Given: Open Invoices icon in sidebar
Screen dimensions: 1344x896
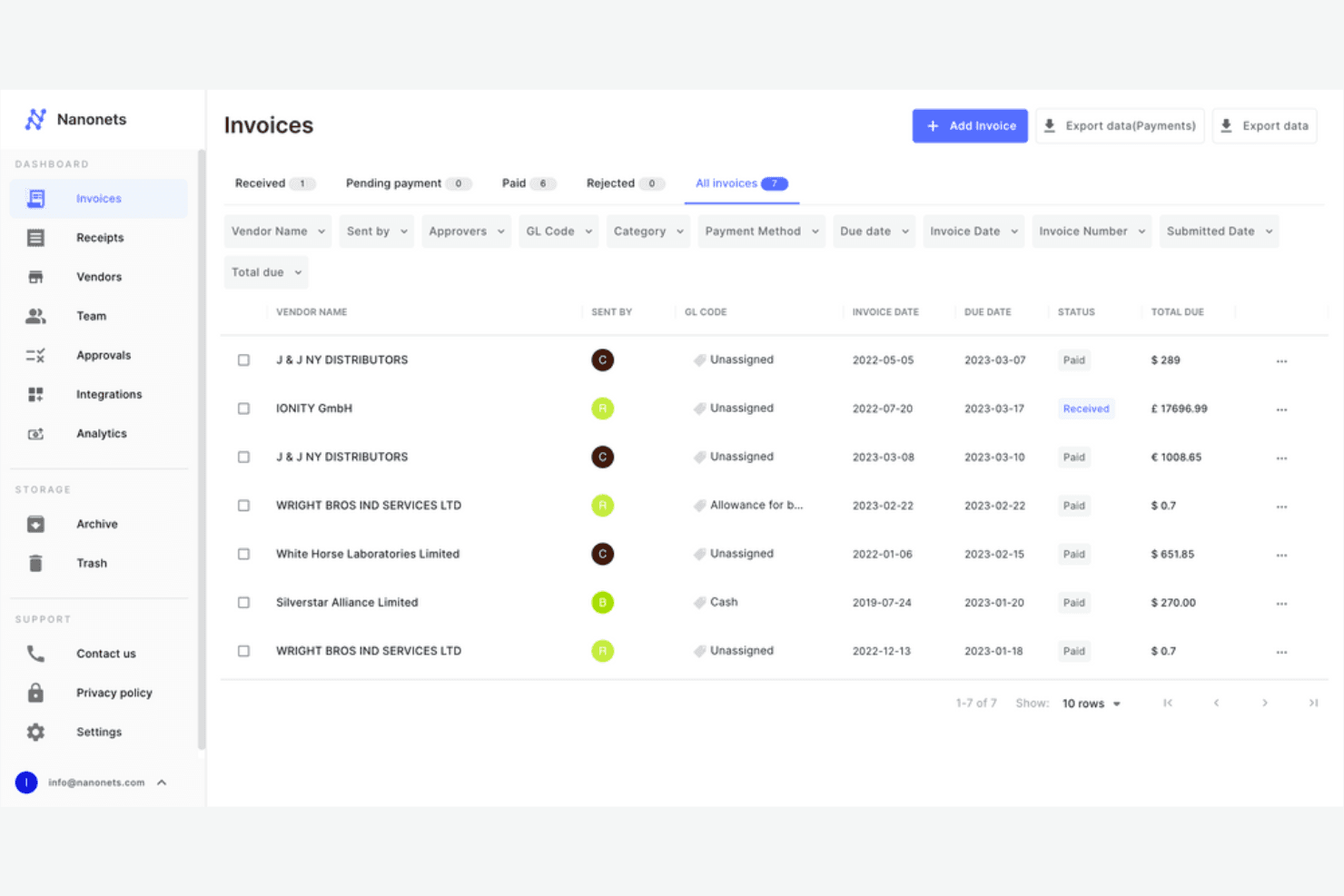Looking at the screenshot, I should point(35,198).
